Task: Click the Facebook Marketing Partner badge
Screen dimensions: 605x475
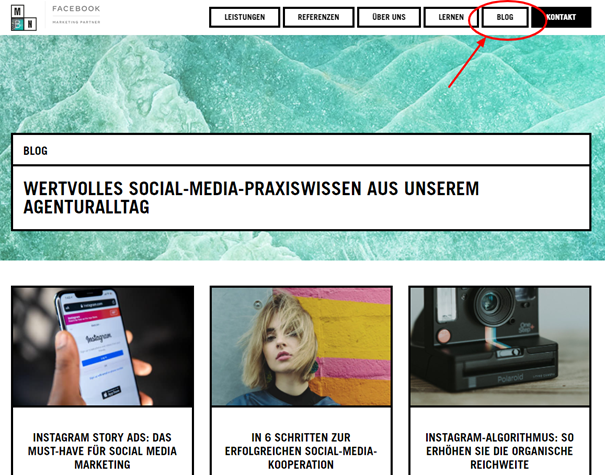Action: coord(76,15)
